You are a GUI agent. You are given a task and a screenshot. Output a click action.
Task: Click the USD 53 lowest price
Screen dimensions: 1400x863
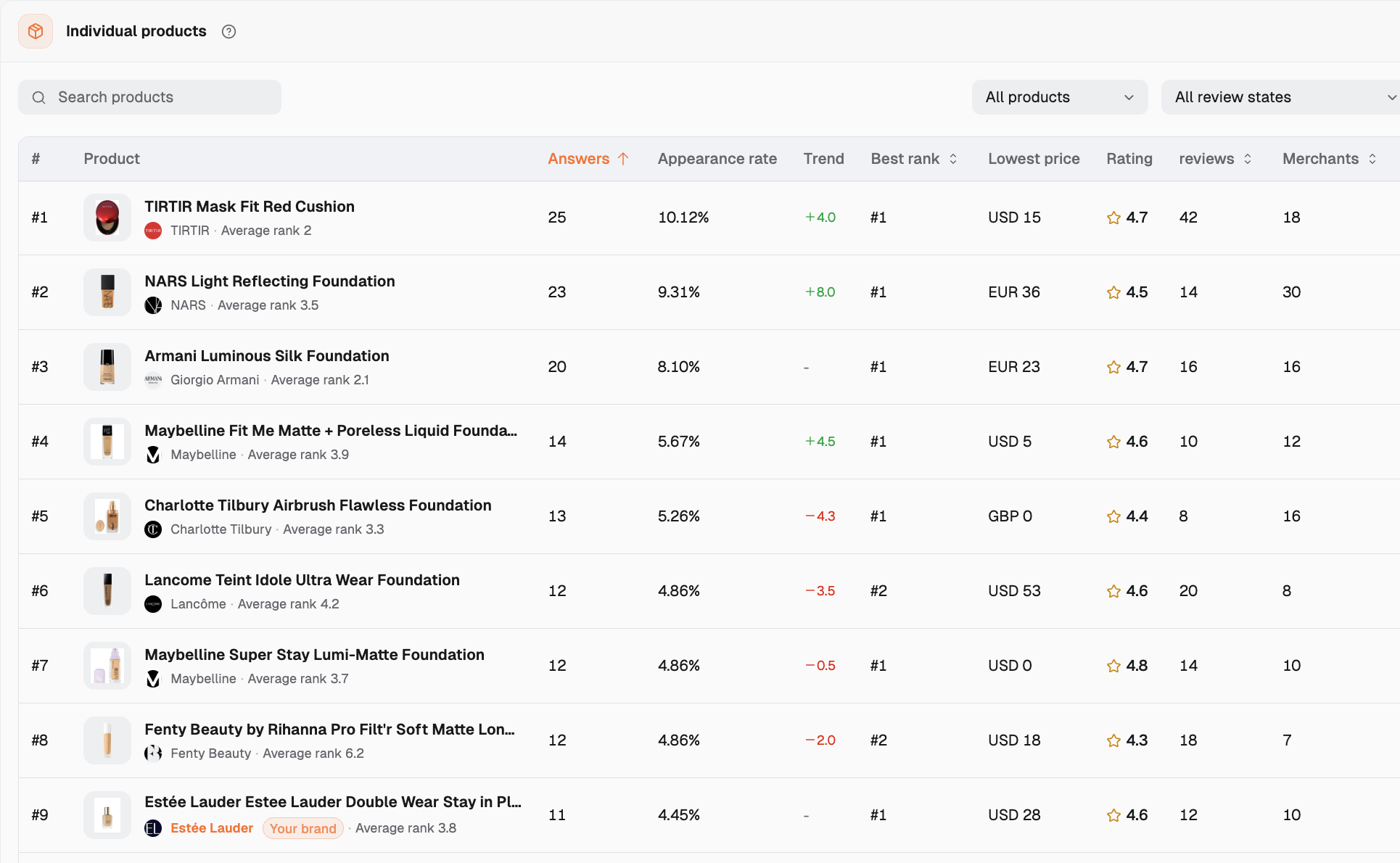point(1014,591)
